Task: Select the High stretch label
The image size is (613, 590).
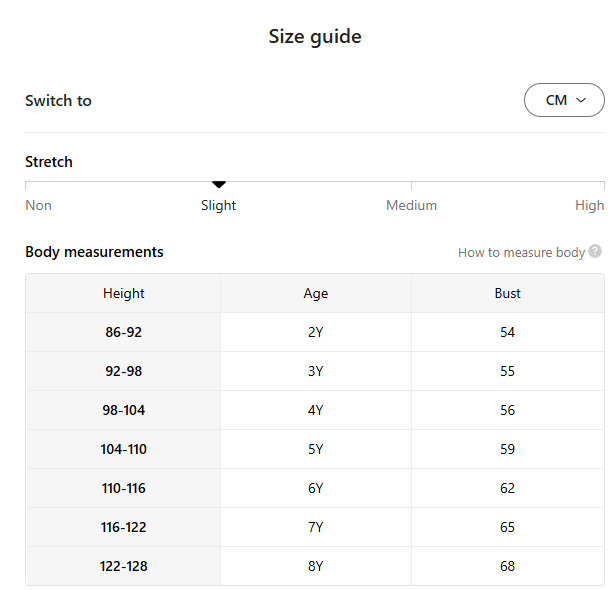Action: pyautogui.click(x=589, y=205)
